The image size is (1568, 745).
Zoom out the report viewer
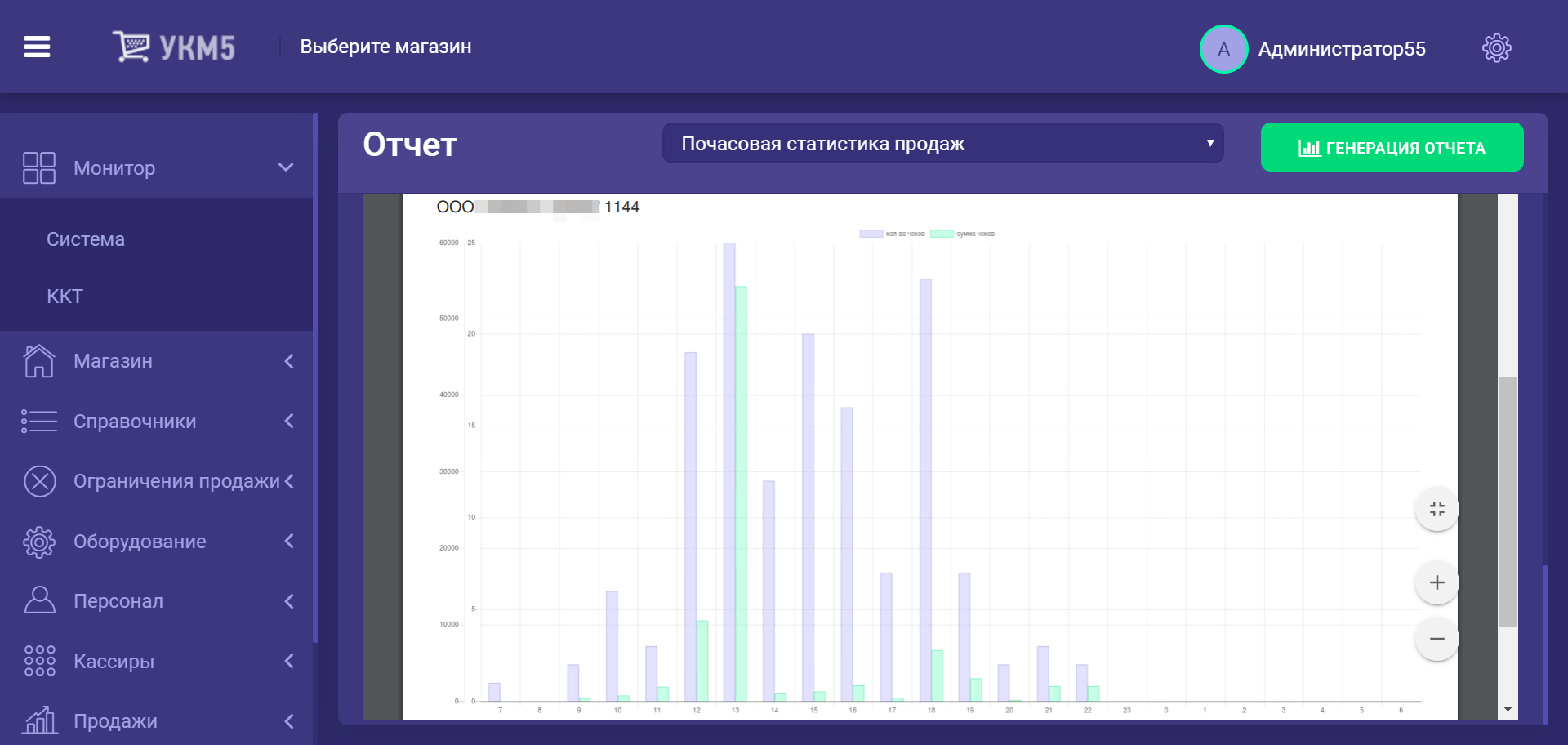(x=1437, y=639)
